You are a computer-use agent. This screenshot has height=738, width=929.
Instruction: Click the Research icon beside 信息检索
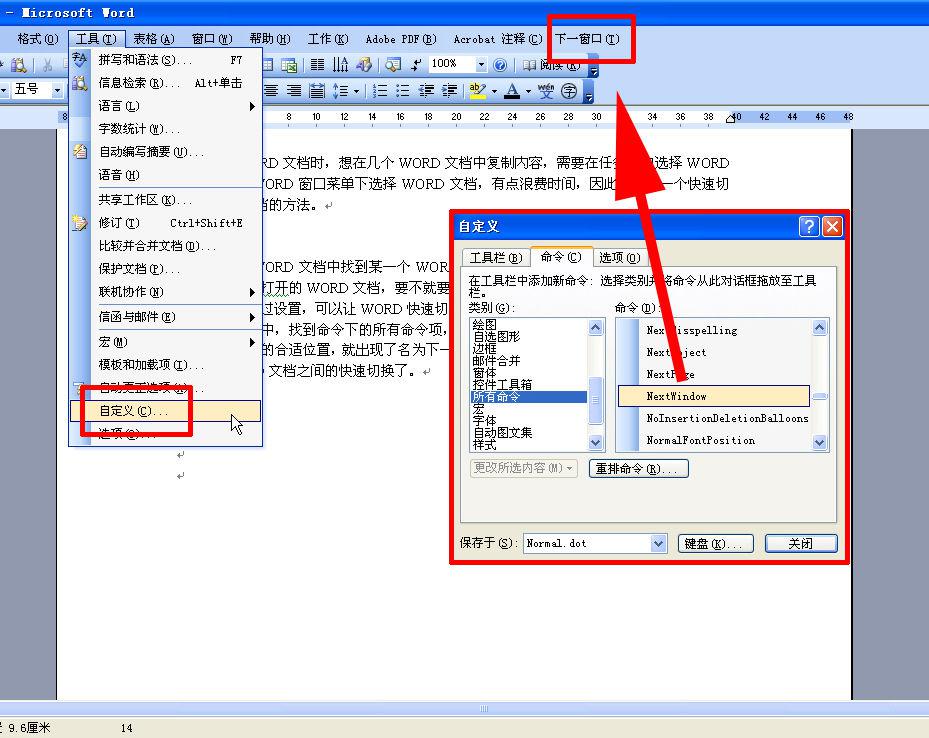pyautogui.click(x=79, y=83)
